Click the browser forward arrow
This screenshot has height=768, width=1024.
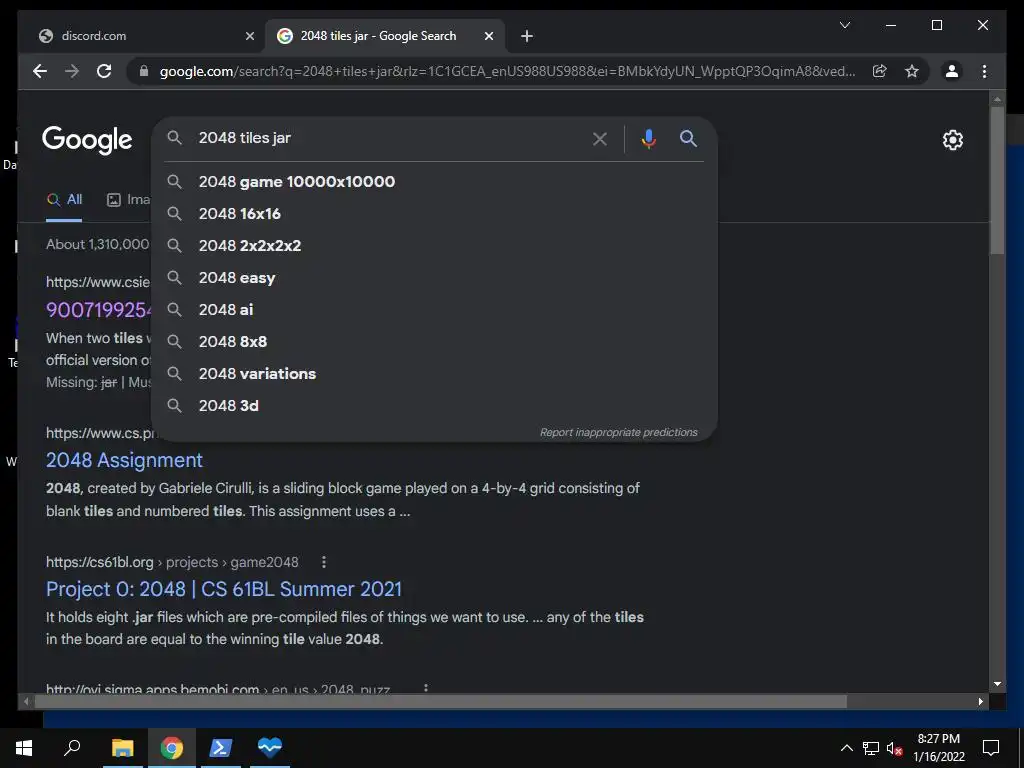[x=72, y=71]
